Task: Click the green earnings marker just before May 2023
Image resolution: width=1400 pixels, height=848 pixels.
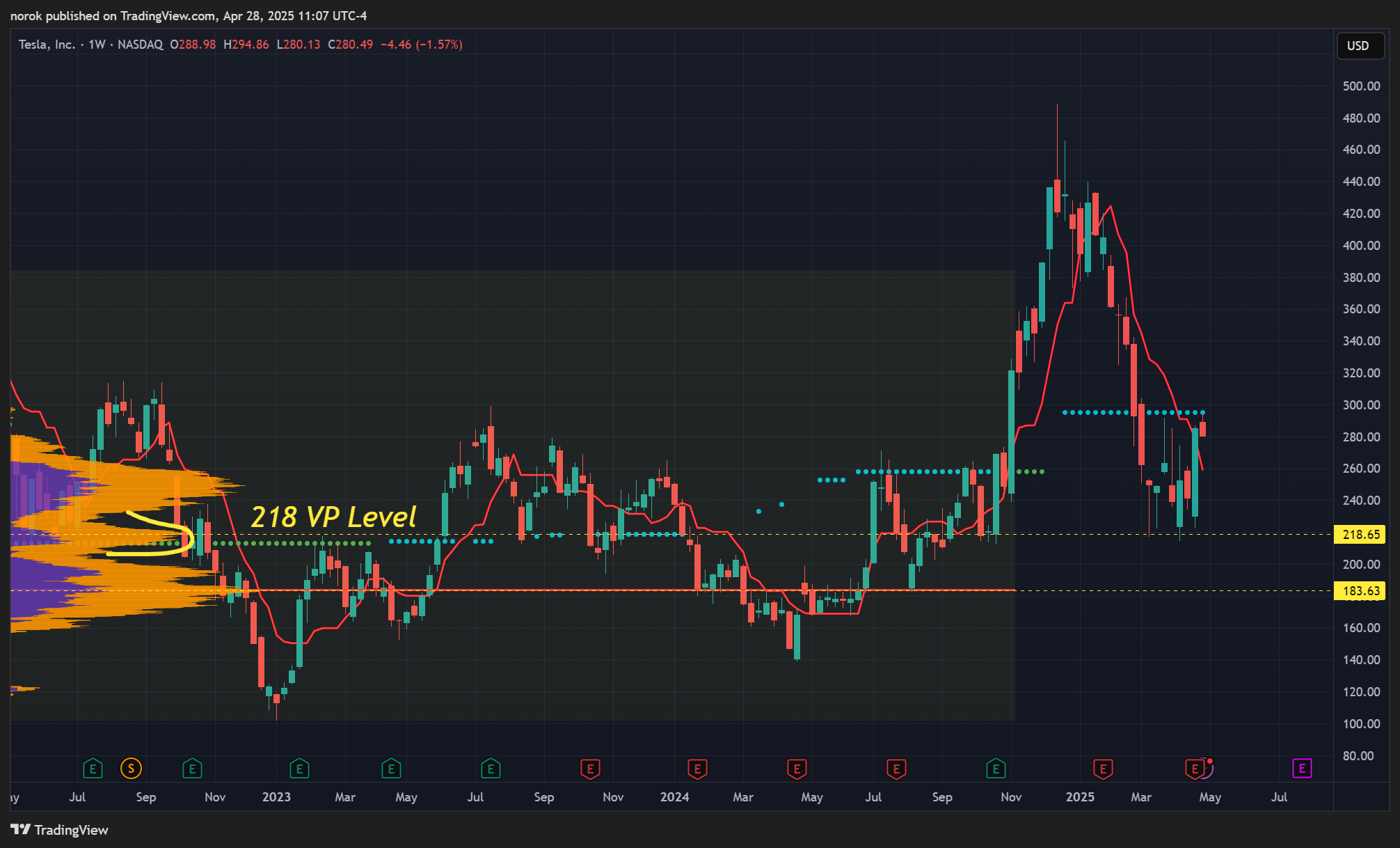Action: pos(391,769)
